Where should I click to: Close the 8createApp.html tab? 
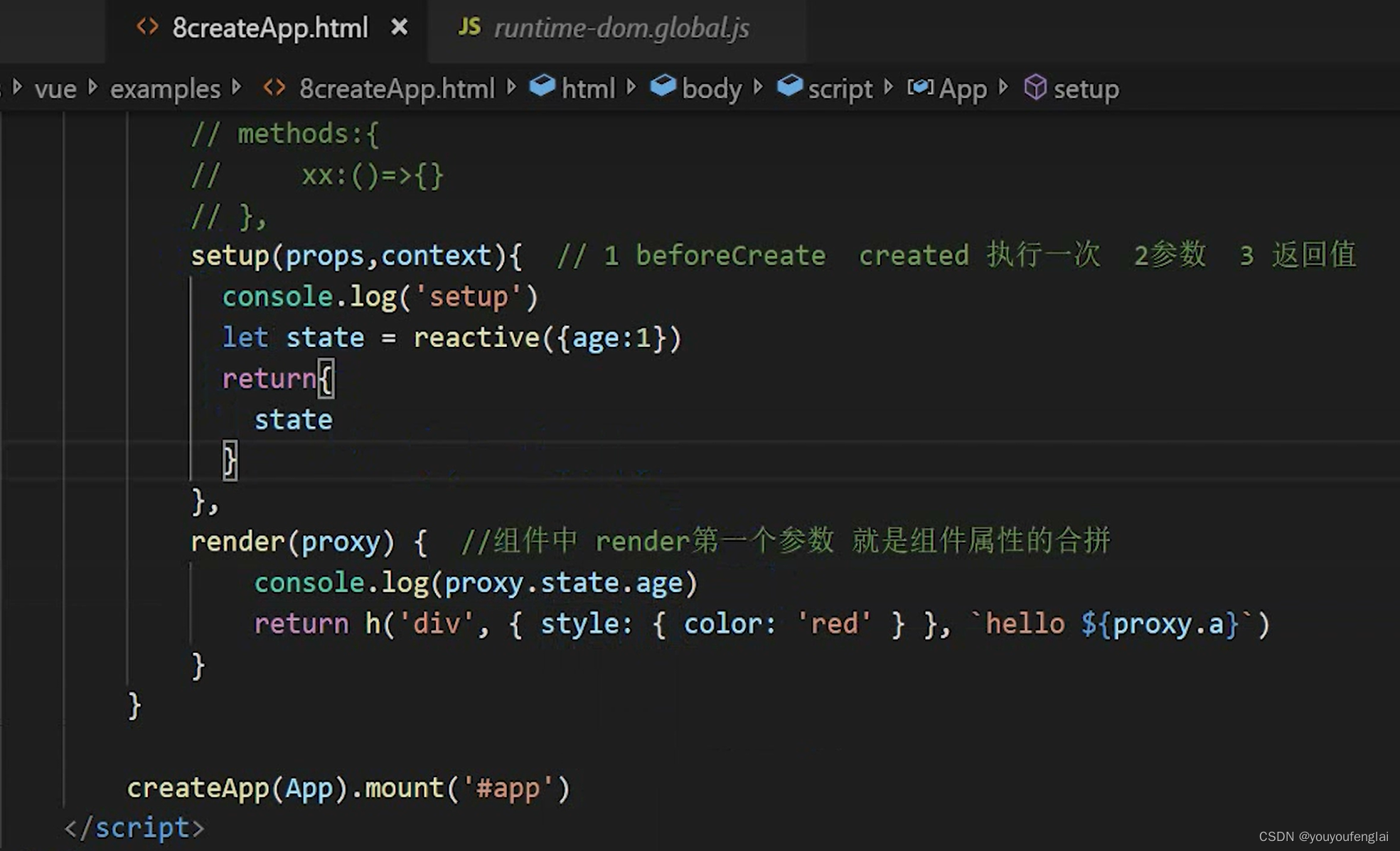click(400, 28)
